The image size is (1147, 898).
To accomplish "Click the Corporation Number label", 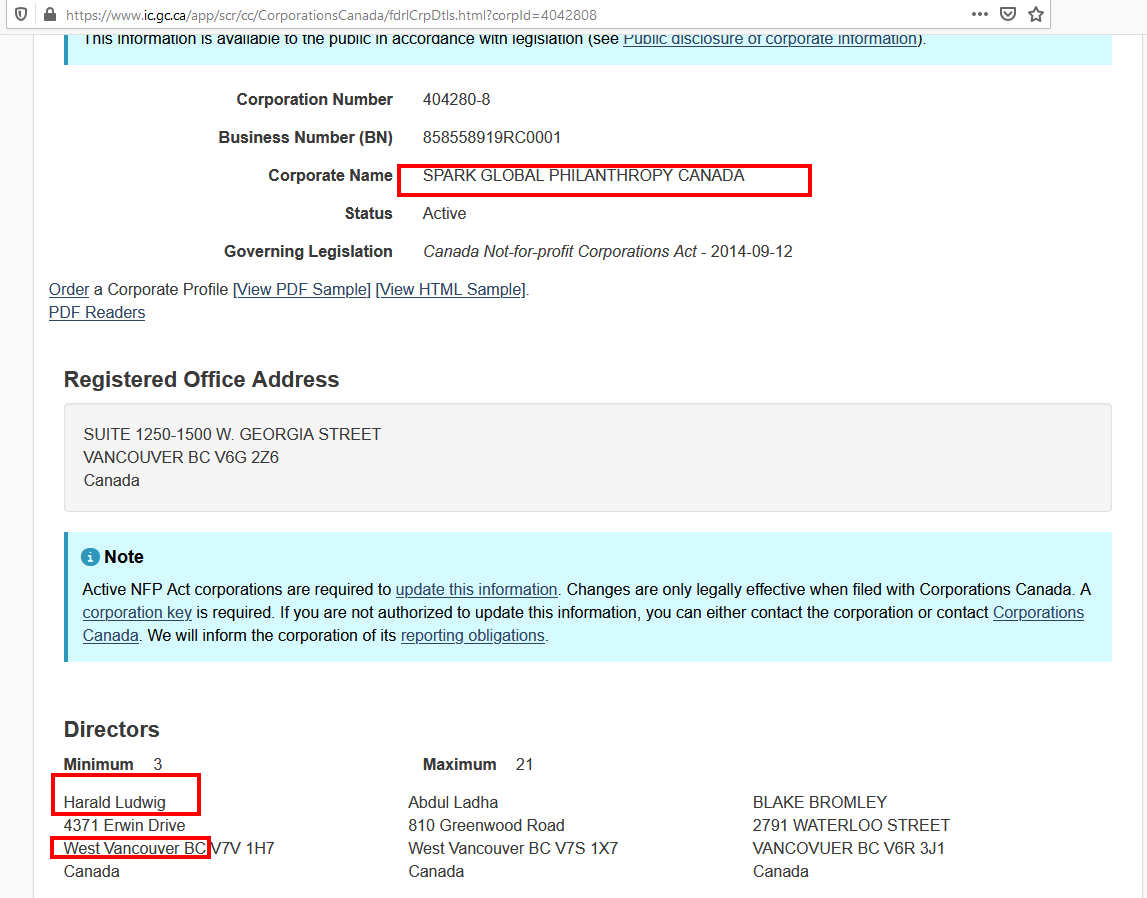I will pos(315,99).
